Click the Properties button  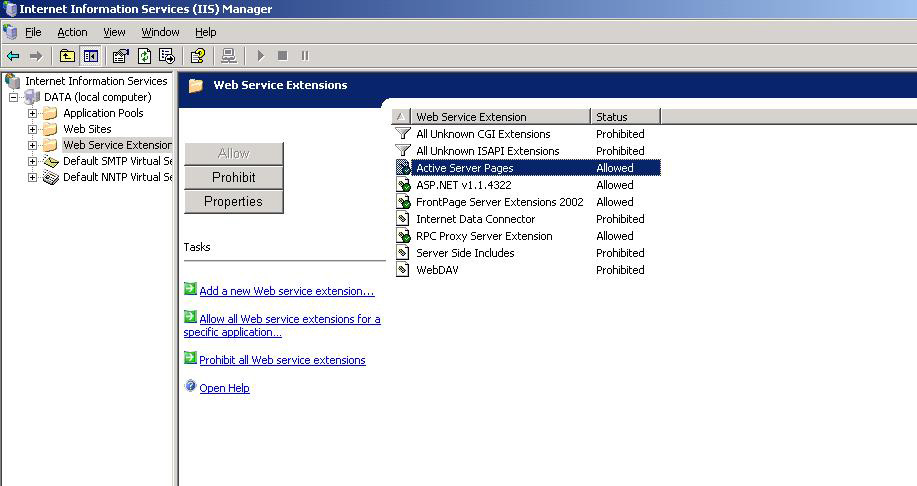coord(233,201)
